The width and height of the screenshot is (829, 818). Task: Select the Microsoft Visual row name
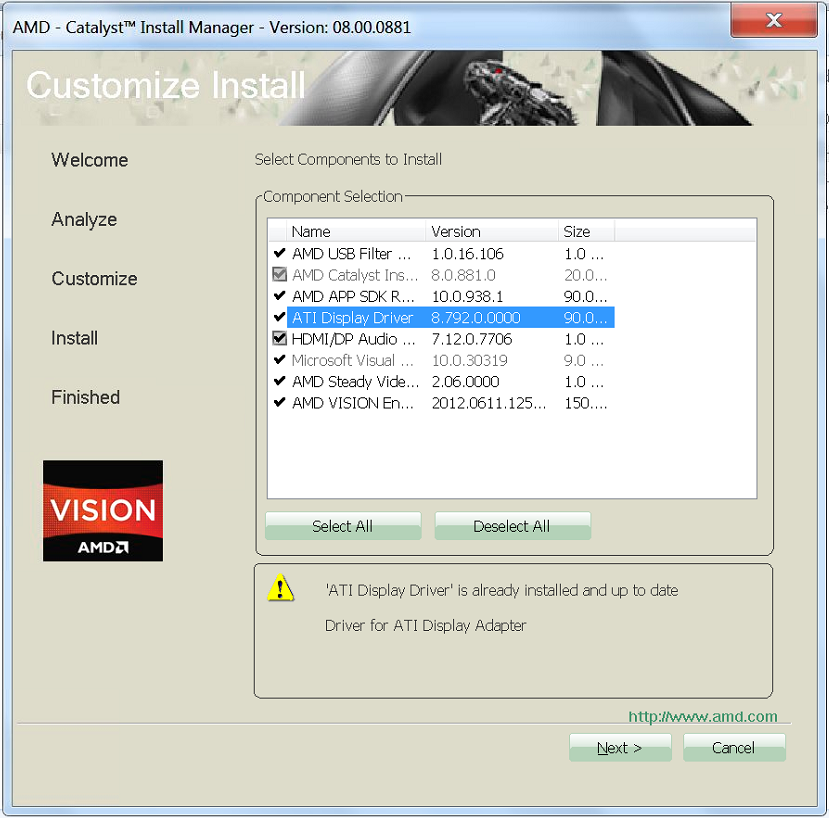click(353, 361)
